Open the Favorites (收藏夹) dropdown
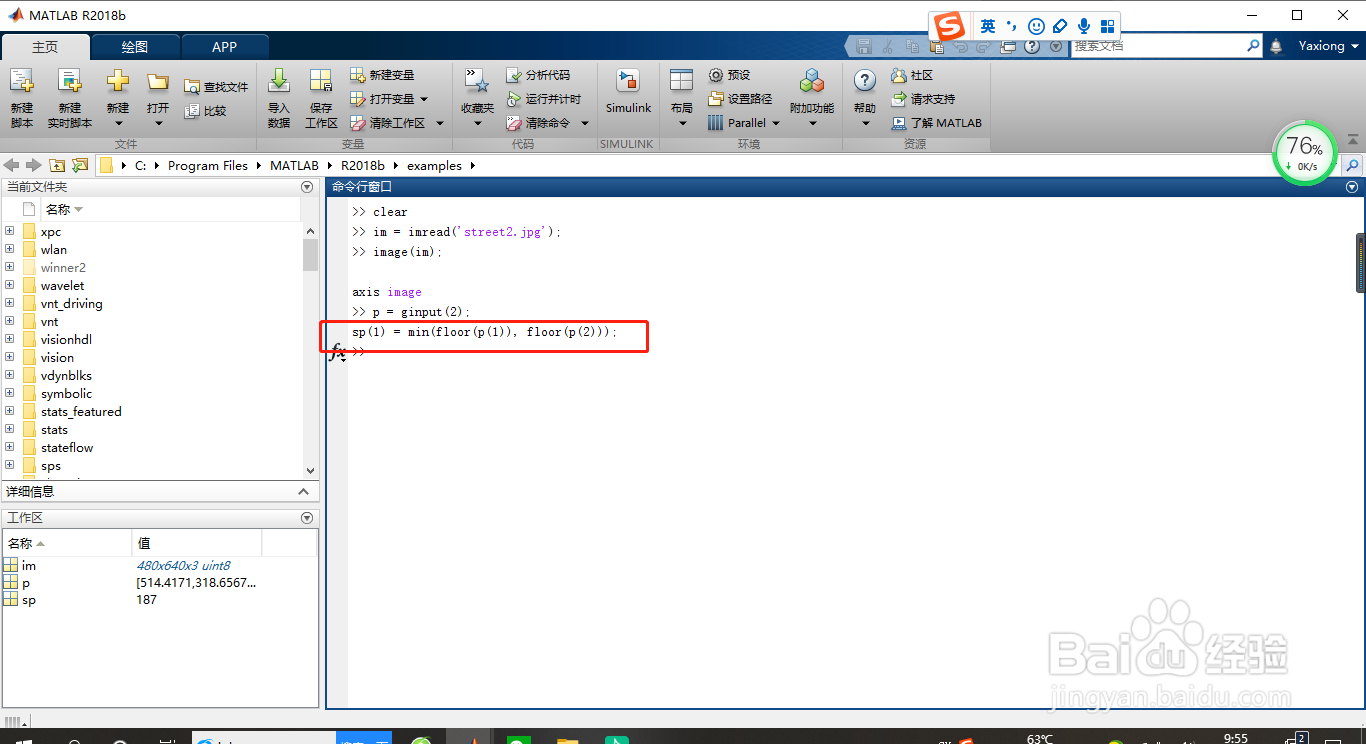Screen dimensions: 1366x744 477,98
